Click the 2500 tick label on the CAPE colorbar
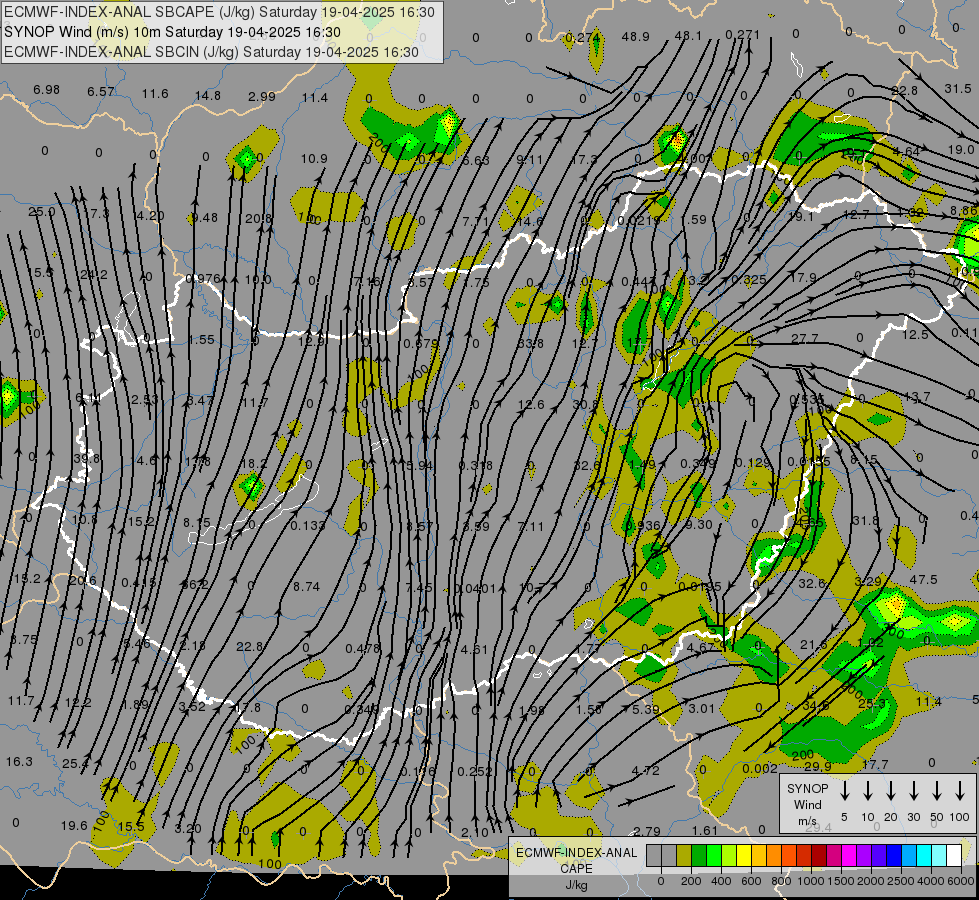Screen dimensions: 979x900 pyautogui.click(x=901, y=881)
